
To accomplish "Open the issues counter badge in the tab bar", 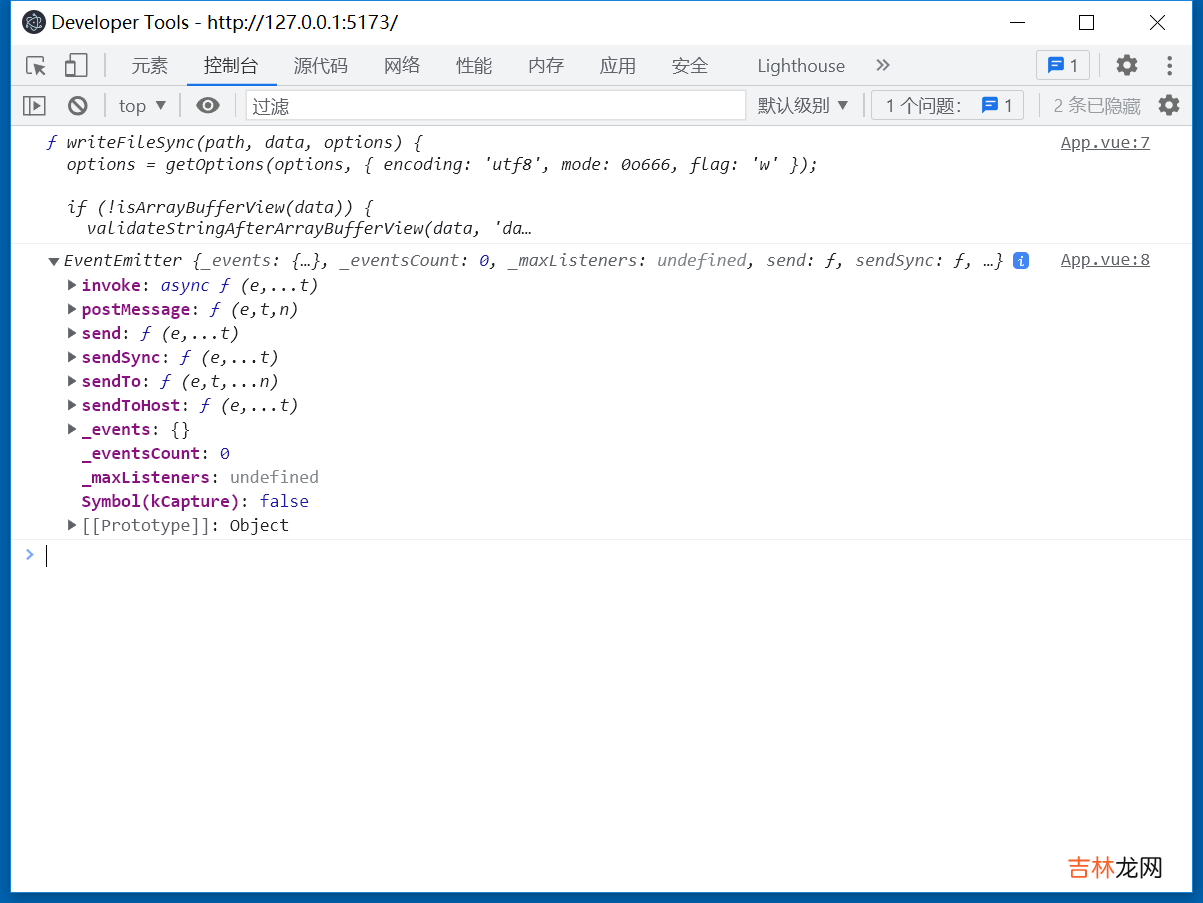I will point(1062,66).
